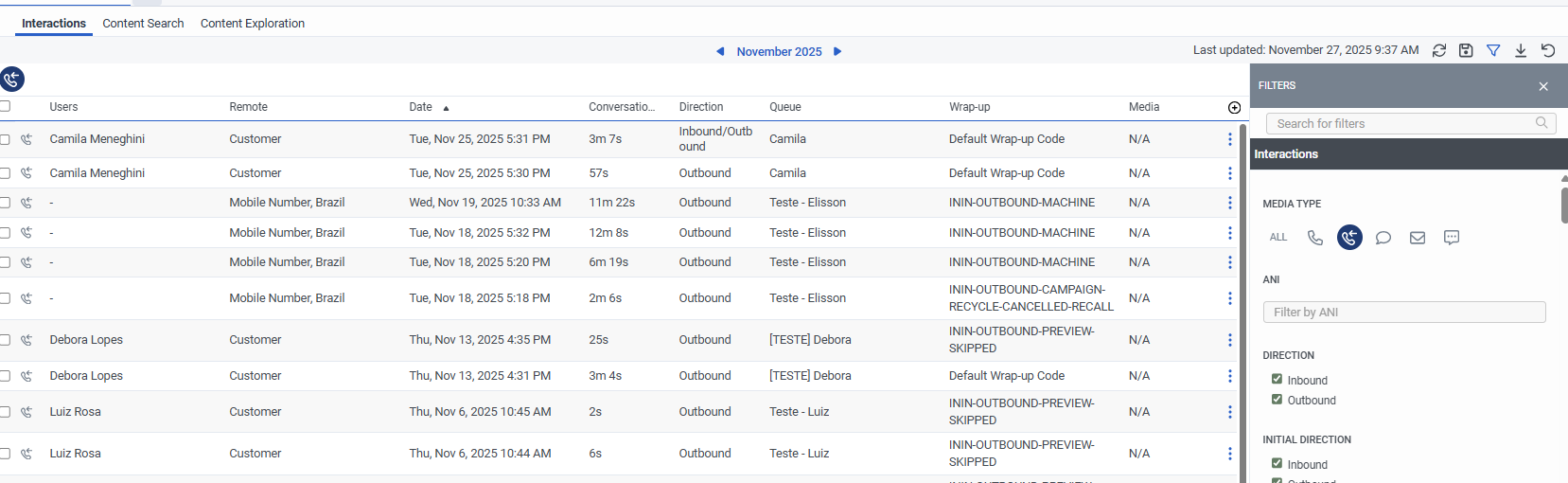
Task: Uncheck Inbound under DIRECTION filter
Action: click(x=1277, y=380)
